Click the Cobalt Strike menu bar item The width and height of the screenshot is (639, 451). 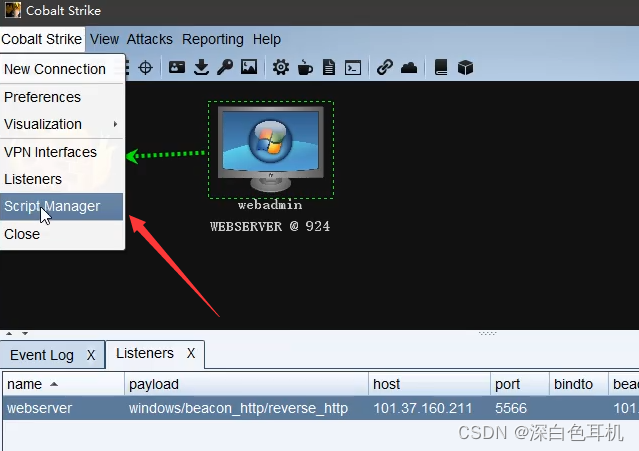tap(42, 40)
